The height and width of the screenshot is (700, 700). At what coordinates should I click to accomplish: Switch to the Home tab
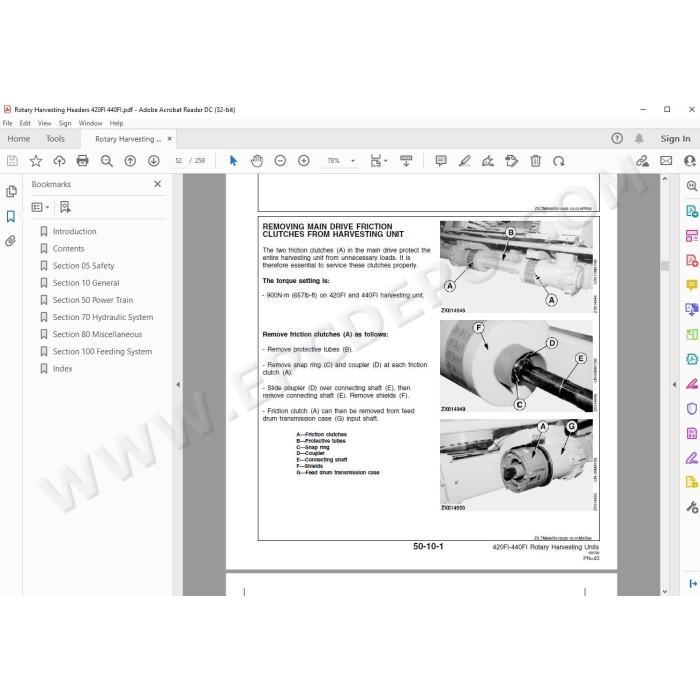(19, 139)
